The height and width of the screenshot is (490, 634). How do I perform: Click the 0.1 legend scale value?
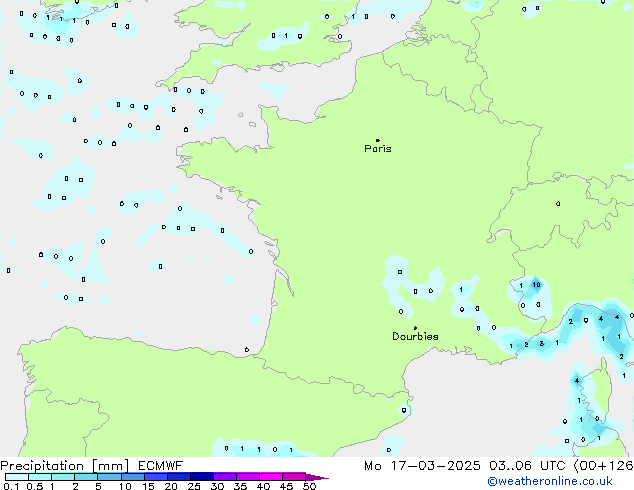pos(11,486)
